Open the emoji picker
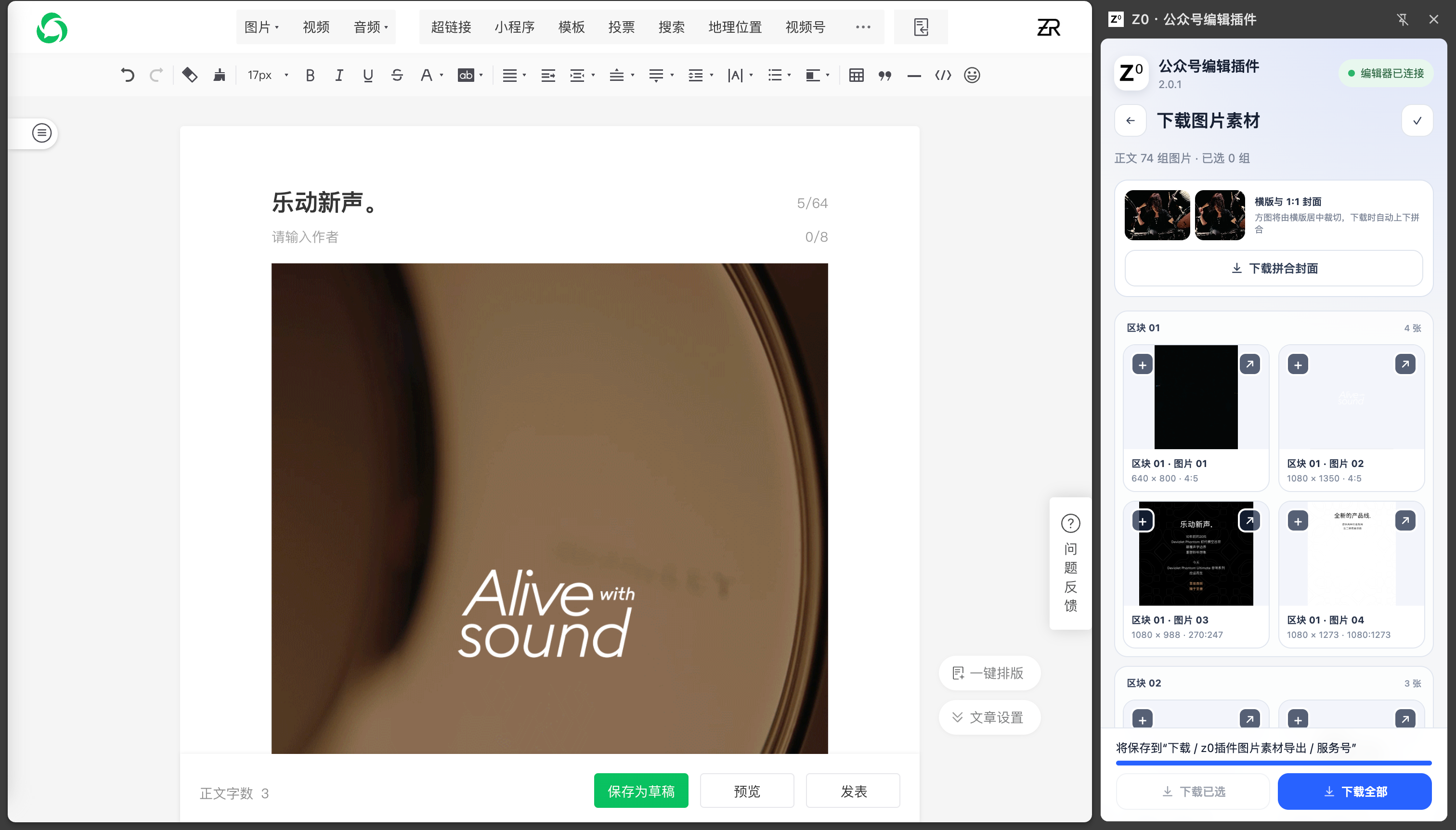Viewport: 1456px width, 830px height. point(972,75)
